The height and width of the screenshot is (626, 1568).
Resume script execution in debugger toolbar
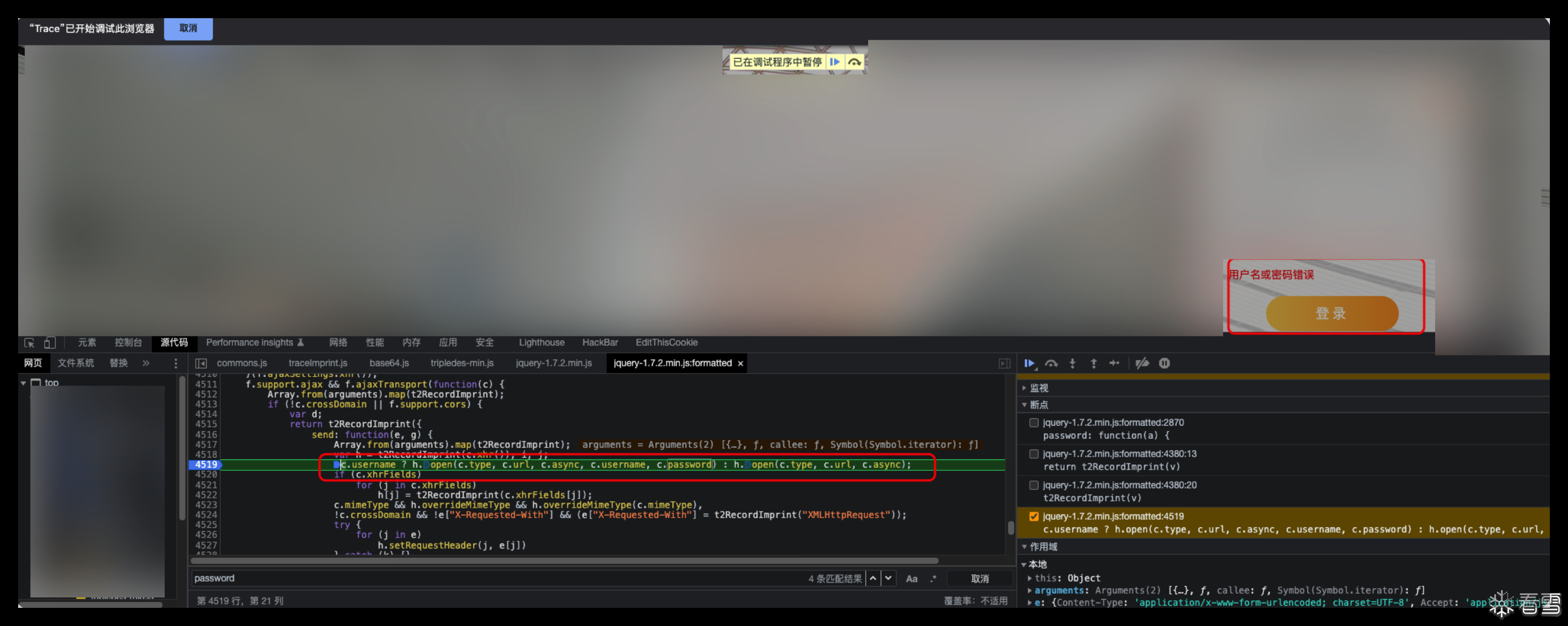point(1029,364)
